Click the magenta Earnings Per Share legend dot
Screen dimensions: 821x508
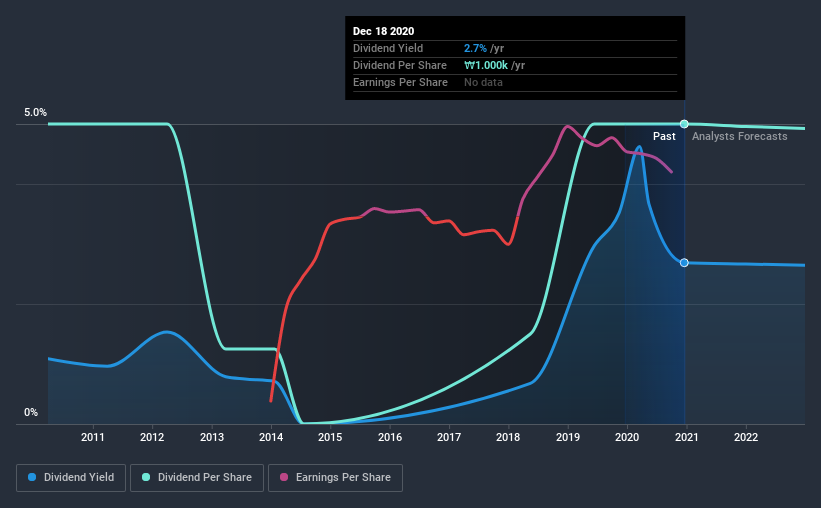point(284,477)
